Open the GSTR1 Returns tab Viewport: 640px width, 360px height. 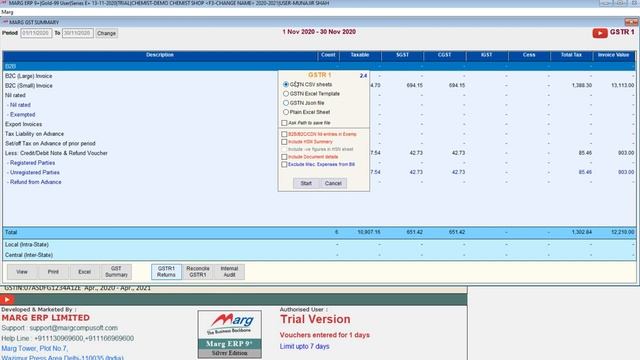point(166,272)
